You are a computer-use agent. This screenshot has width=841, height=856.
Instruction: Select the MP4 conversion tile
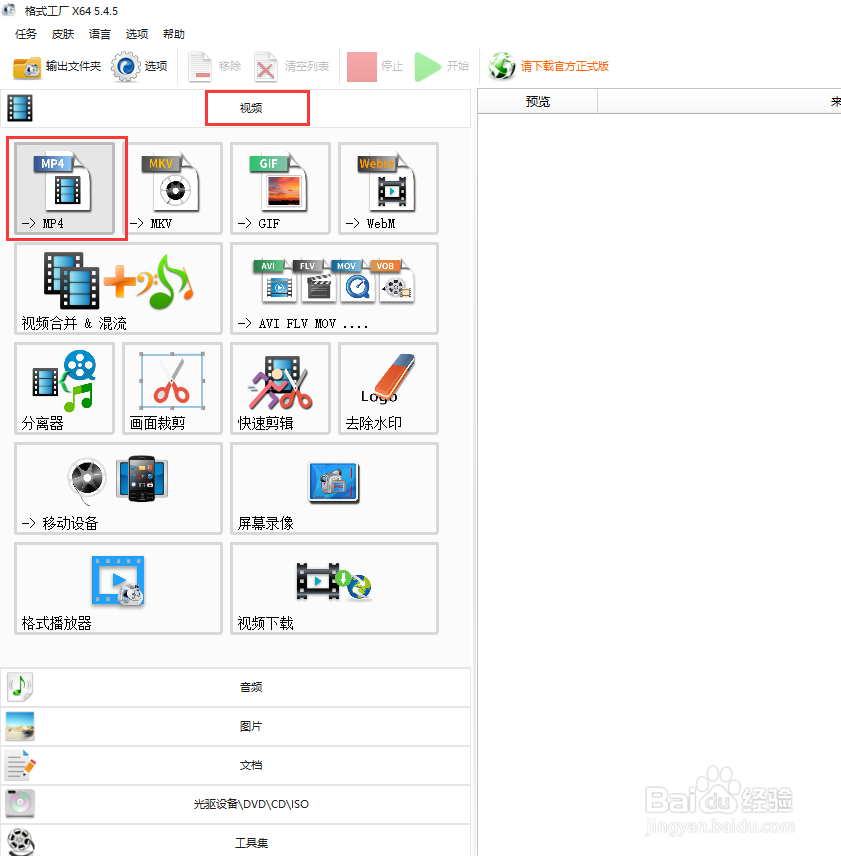point(64,188)
